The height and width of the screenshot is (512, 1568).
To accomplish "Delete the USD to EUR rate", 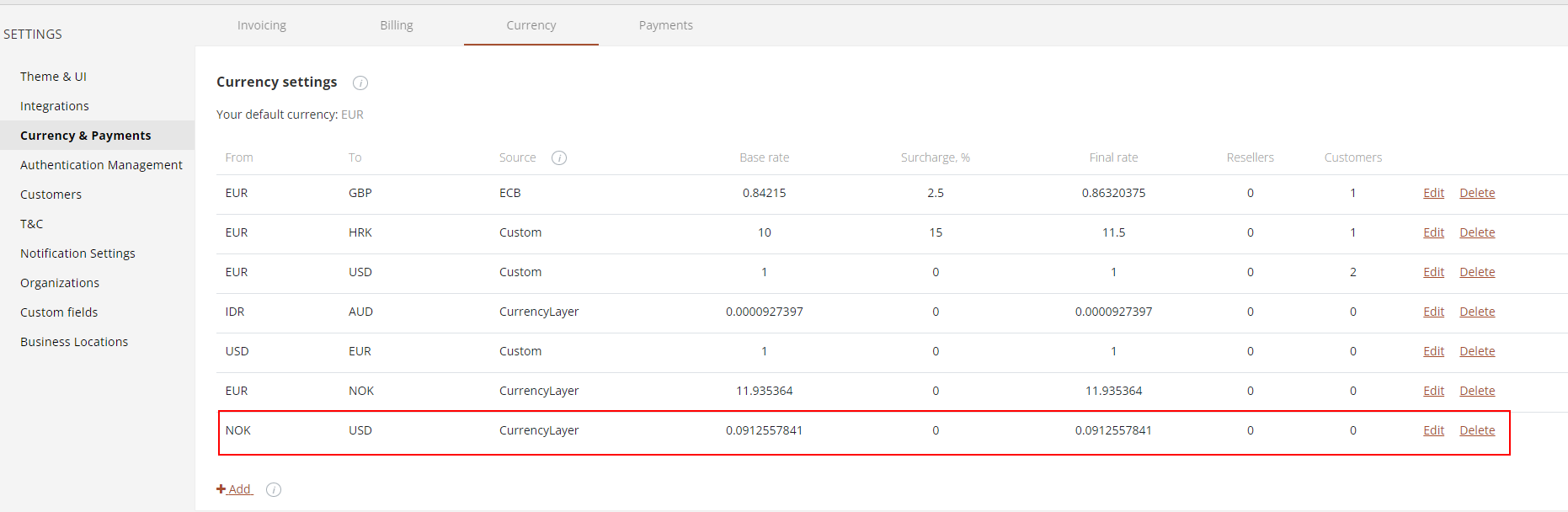I will tap(1477, 351).
